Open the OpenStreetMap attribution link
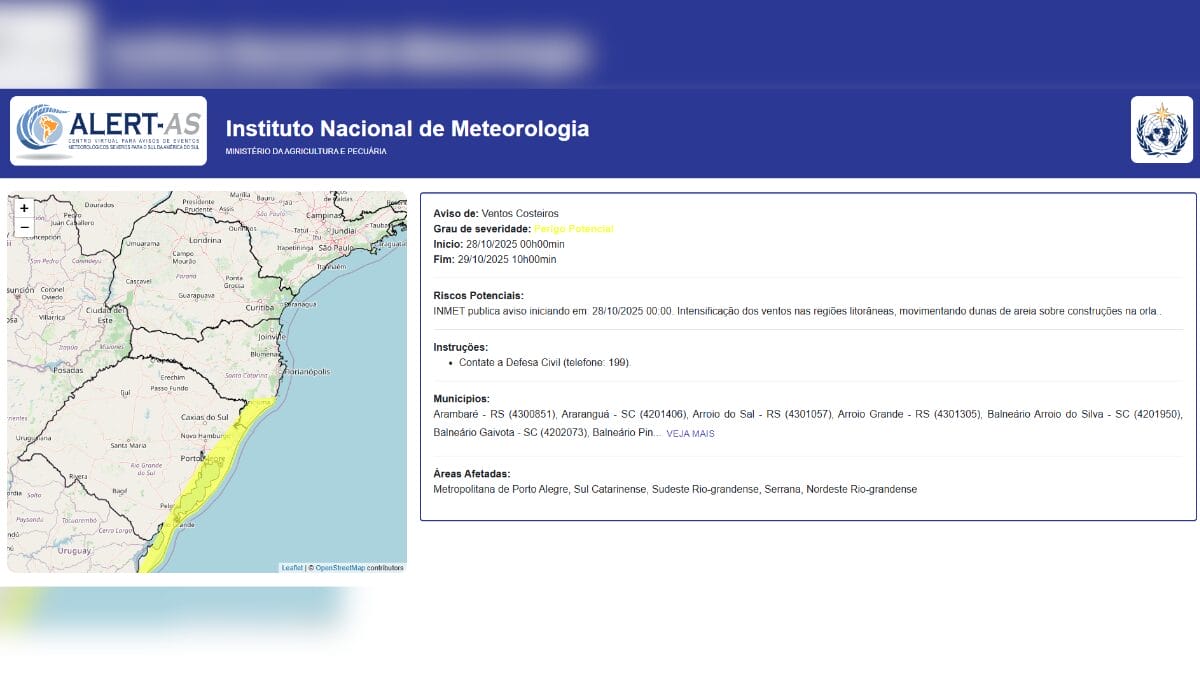This screenshot has width=1200, height=675. 340,567
